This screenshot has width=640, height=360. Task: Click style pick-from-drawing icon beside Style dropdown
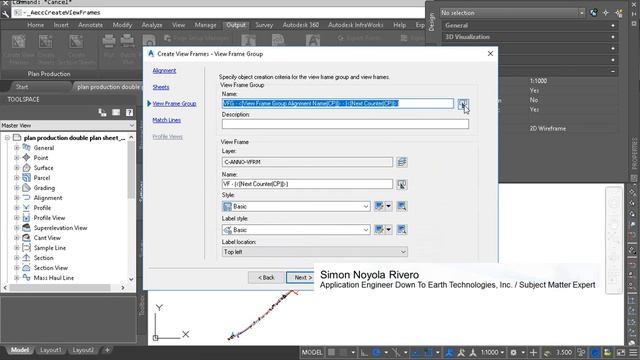click(x=402, y=206)
